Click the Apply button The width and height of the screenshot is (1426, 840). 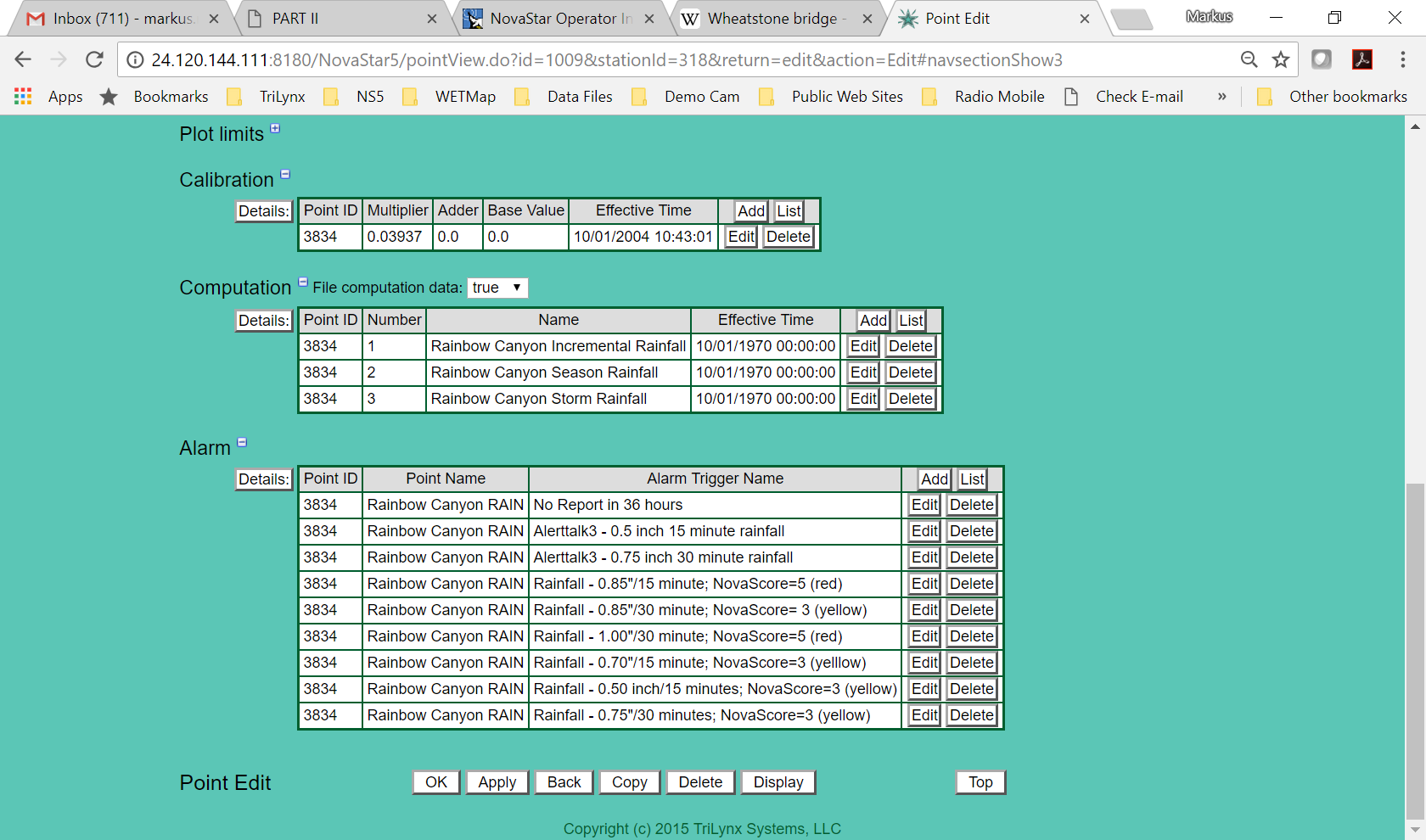[497, 782]
